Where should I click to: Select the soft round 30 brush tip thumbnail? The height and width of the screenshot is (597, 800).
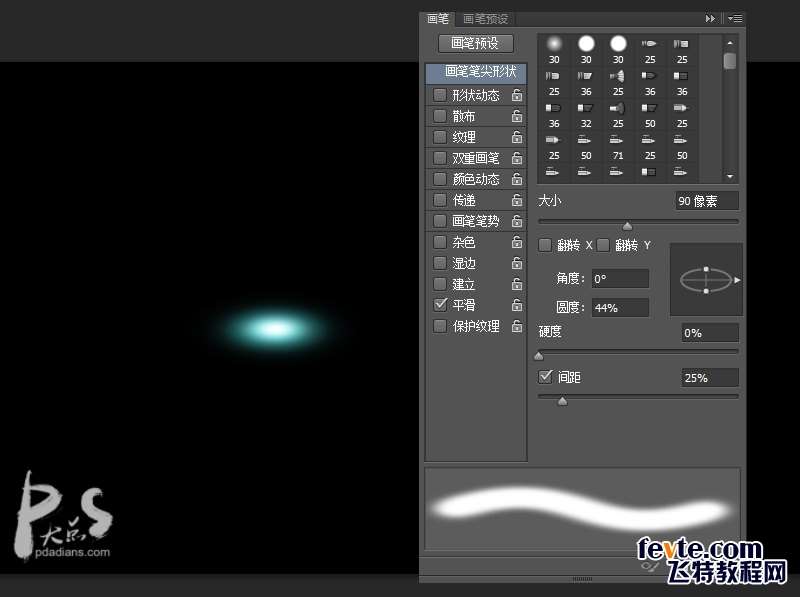[x=554, y=43]
